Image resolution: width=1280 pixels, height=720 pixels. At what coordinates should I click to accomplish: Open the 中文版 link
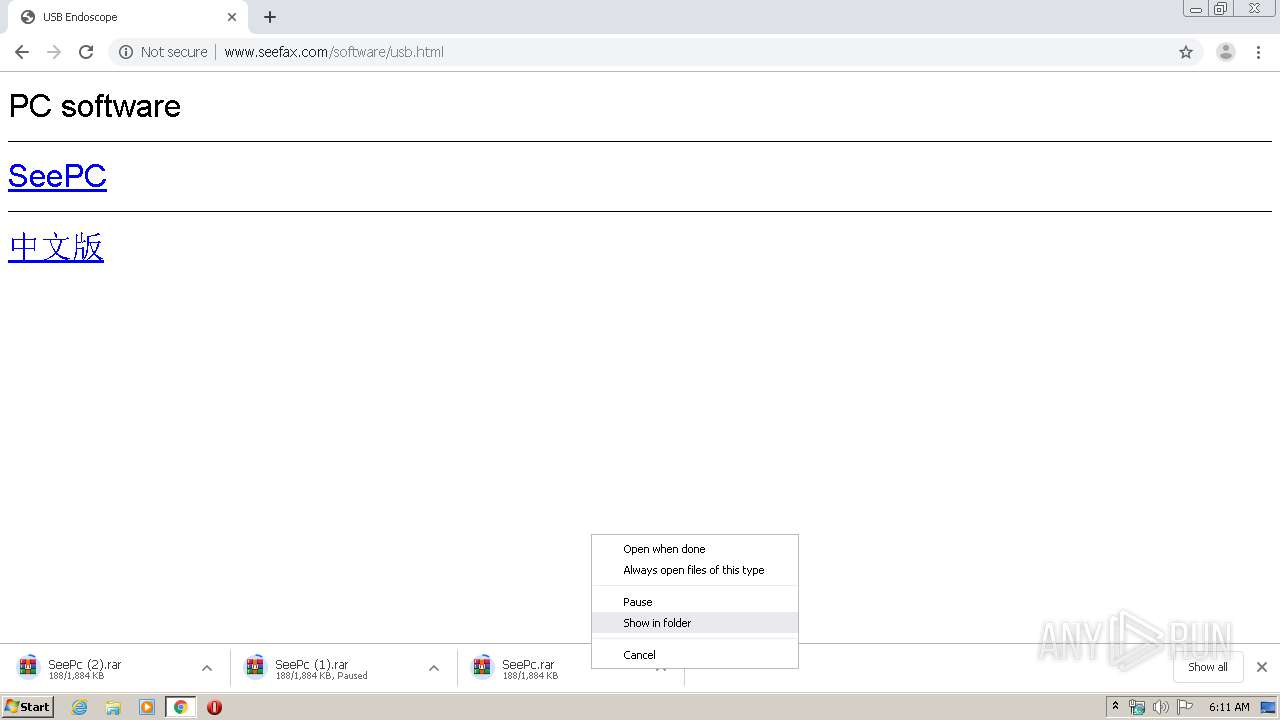pyautogui.click(x=56, y=246)
